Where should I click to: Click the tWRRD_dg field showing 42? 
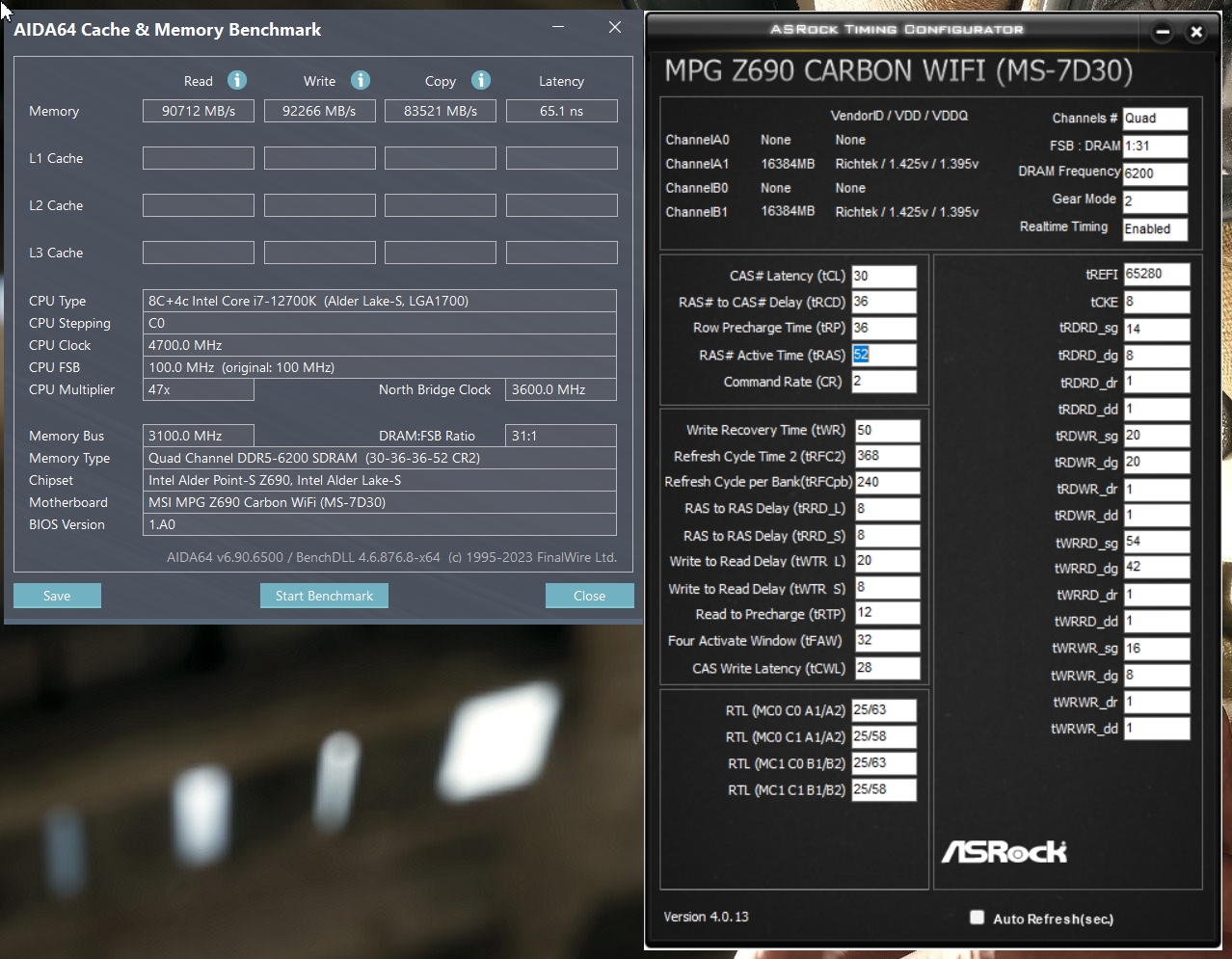click(1157, 568)
